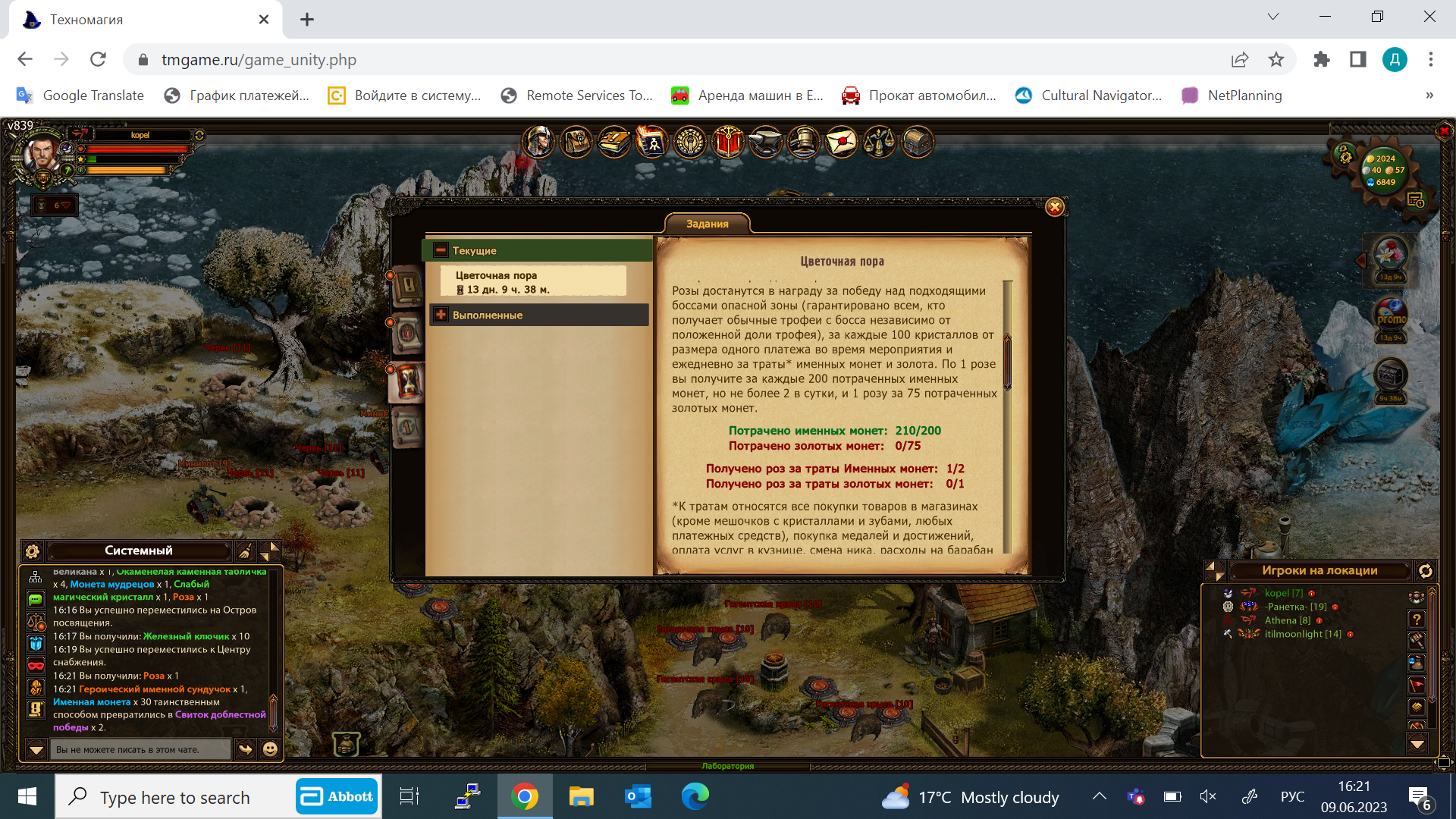This screenshot has width=1456, height=819.
Task: Open the auction gavel icon
Action: (x=804, y=142)
